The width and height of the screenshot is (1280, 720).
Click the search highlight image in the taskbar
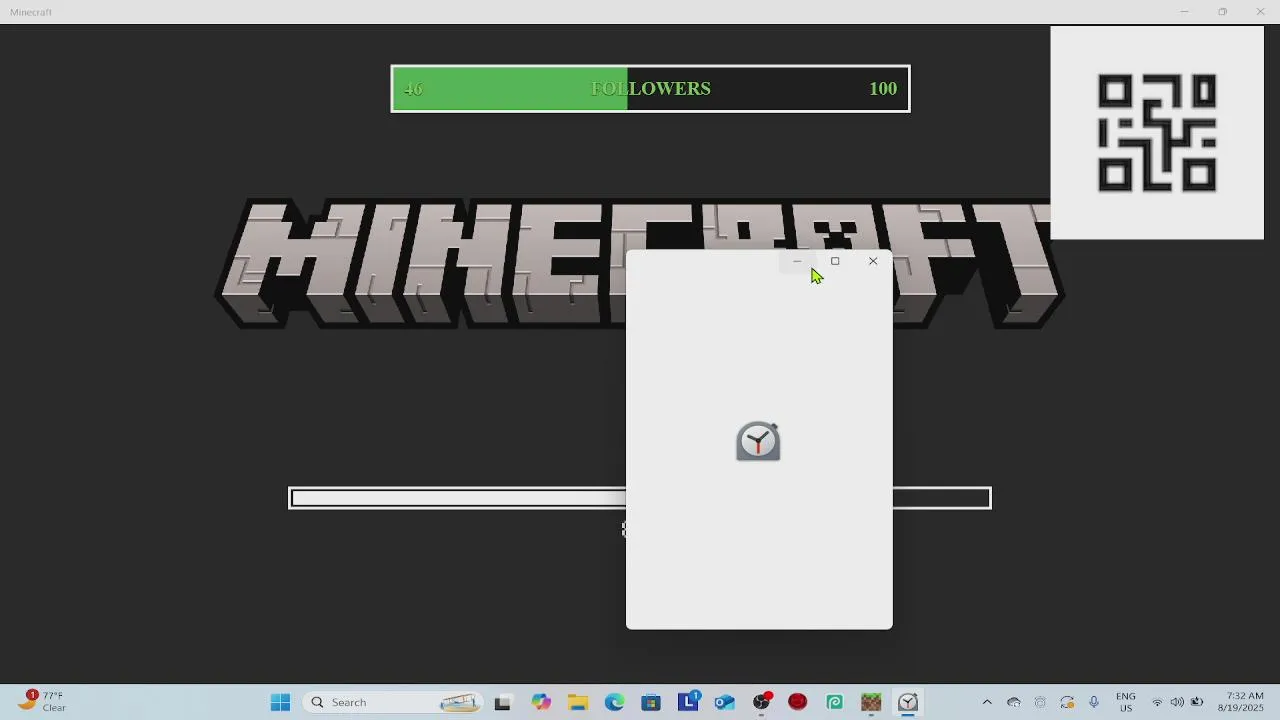pos(459,702)
